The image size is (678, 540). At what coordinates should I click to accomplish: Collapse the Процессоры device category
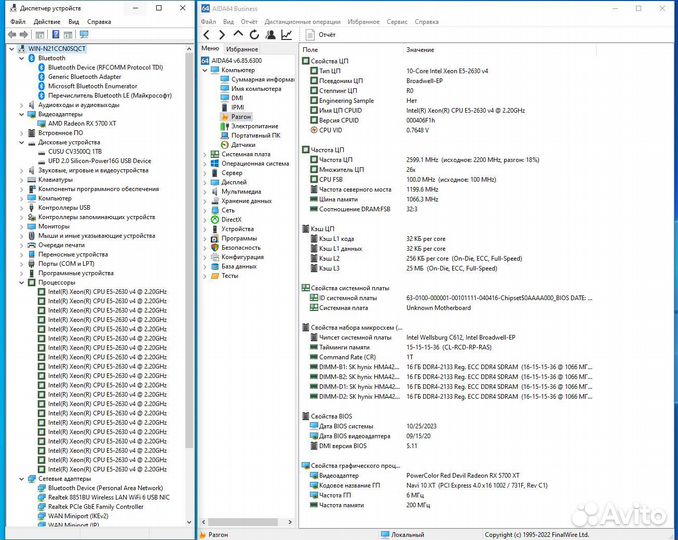tap(21, 282)
